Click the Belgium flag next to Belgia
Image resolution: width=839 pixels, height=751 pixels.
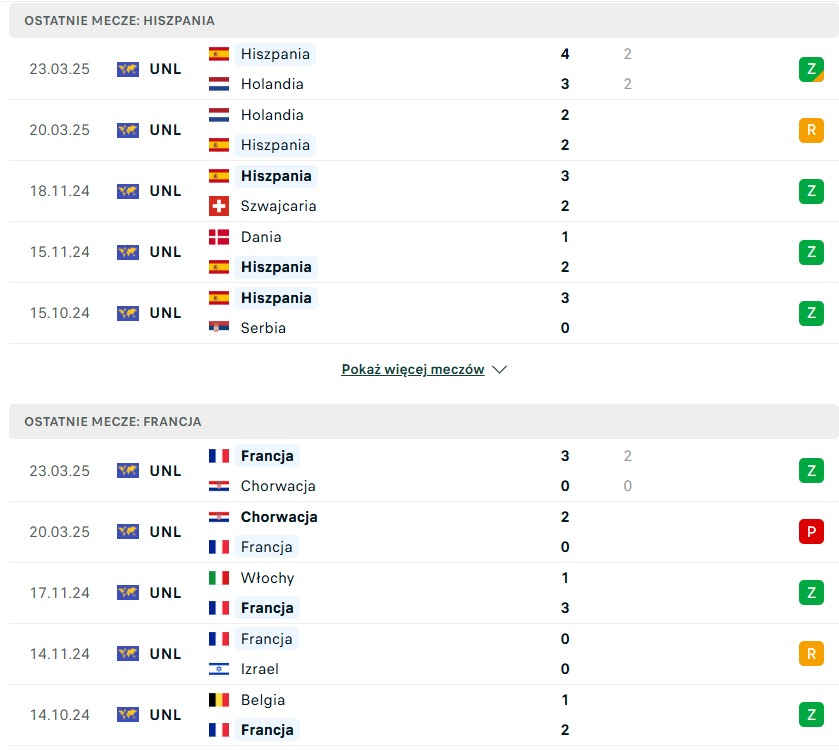click(x=219, y=700)
